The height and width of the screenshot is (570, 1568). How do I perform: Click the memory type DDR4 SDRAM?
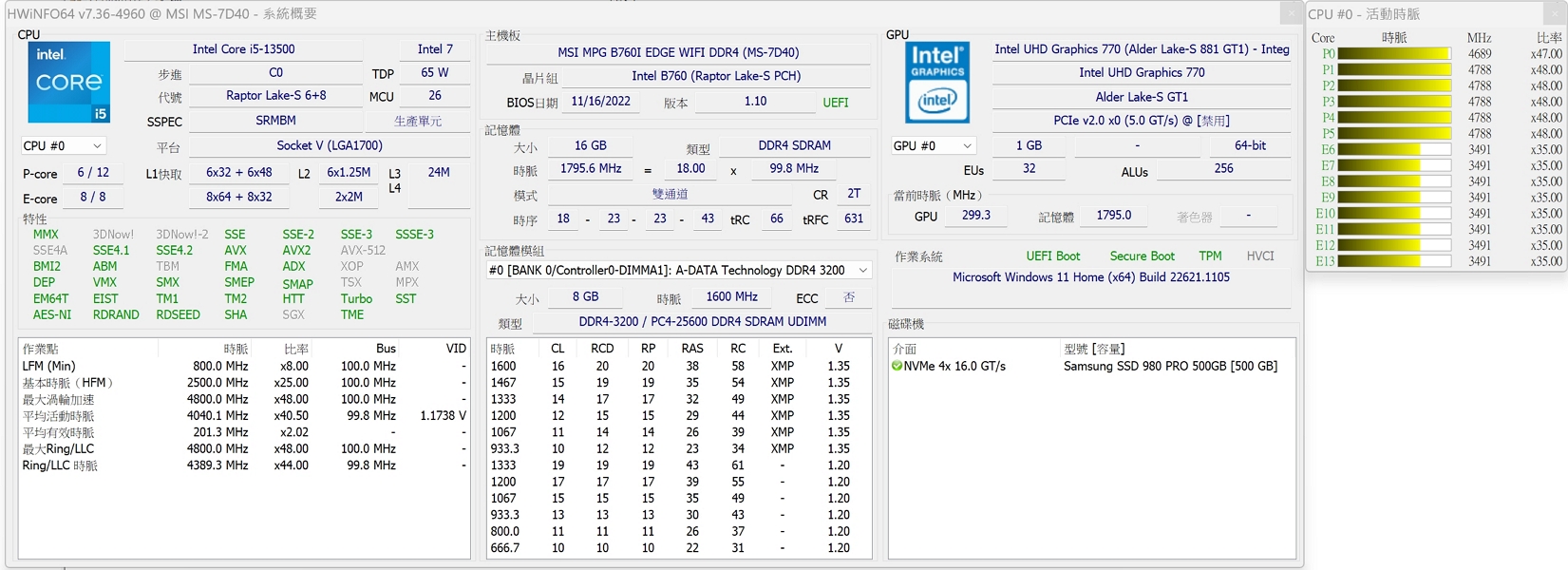click(794, 145)
